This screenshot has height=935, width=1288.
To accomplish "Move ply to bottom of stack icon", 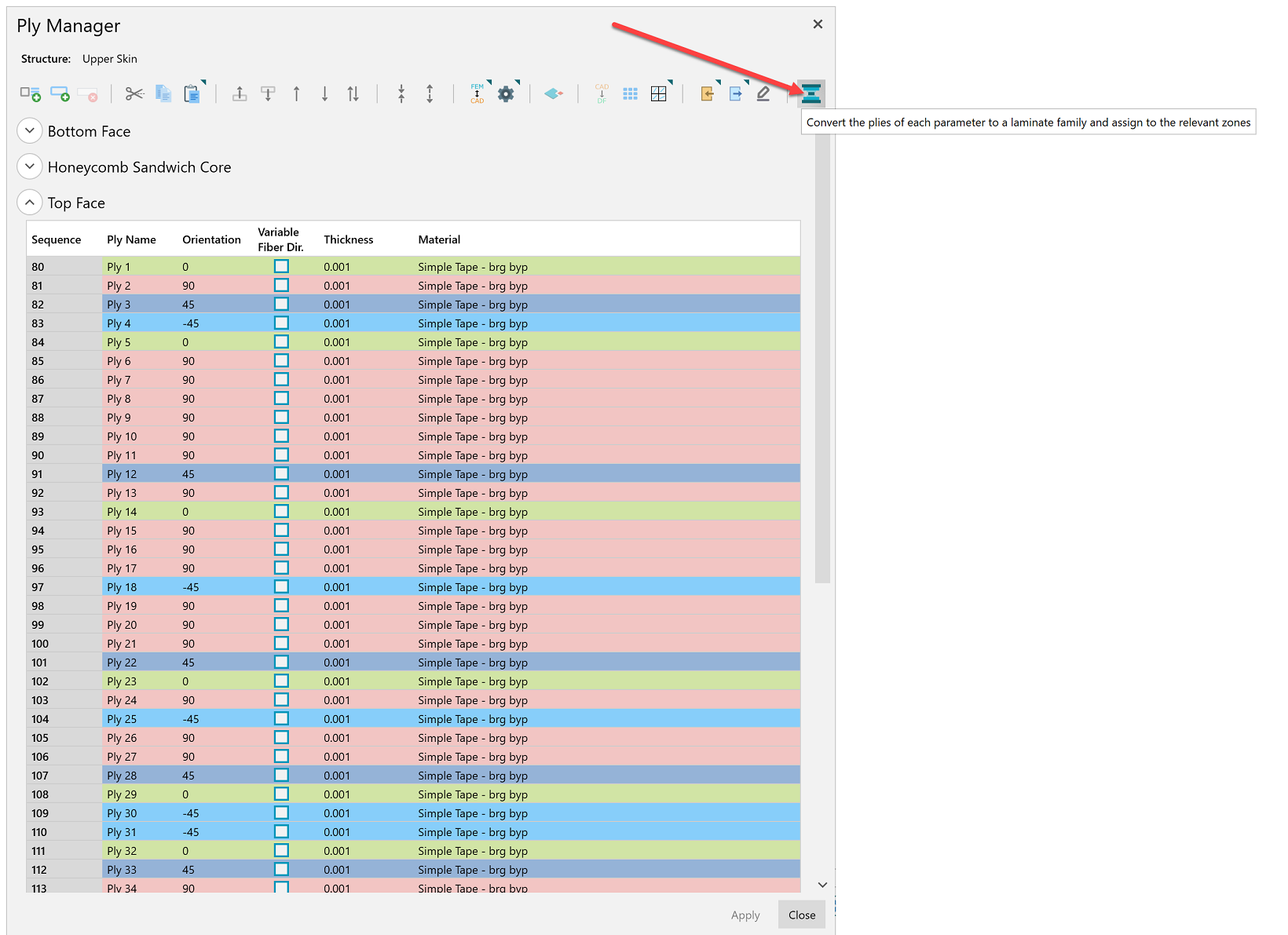I will tap(268, 94).
